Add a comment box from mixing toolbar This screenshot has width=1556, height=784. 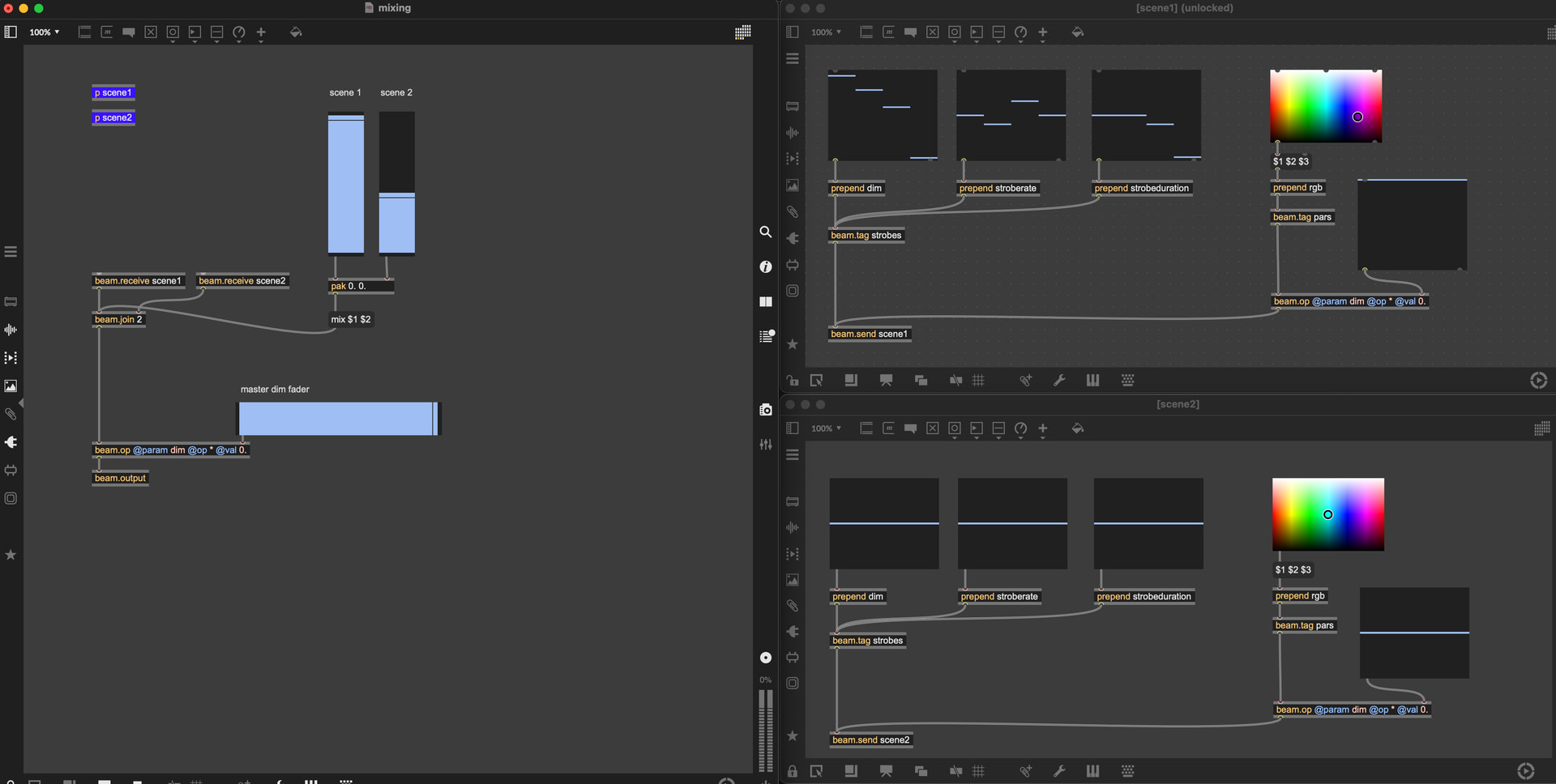point(128,32)
